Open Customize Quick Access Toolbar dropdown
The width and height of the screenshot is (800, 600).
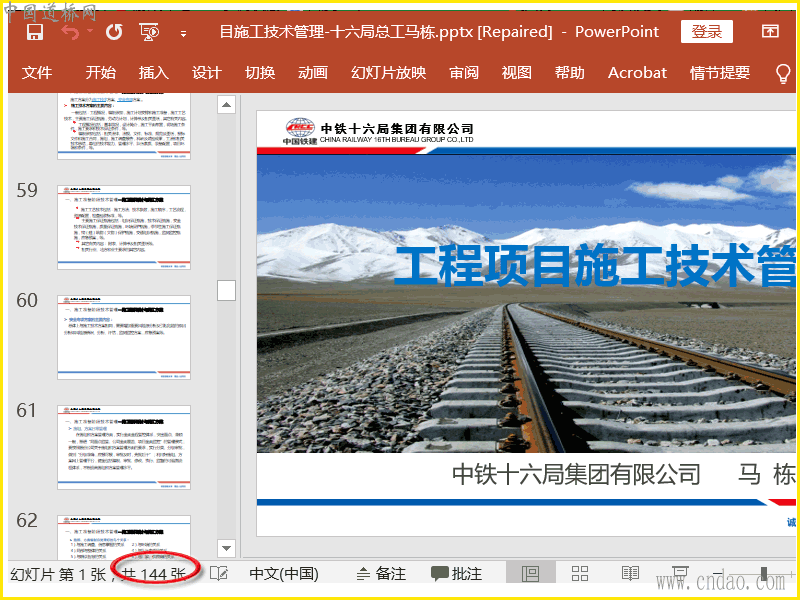tap(183, 34)
